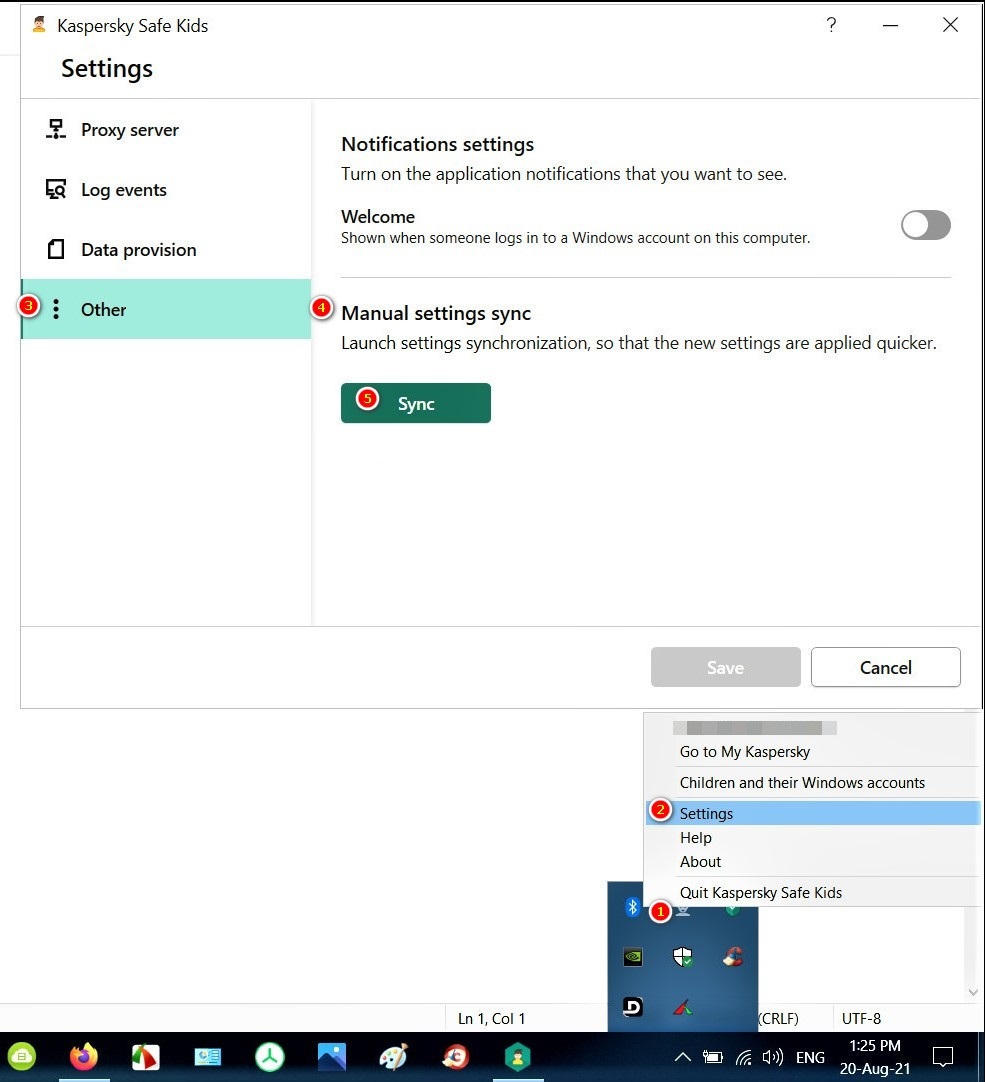Select the Other settings section

[x=166, y=309]
